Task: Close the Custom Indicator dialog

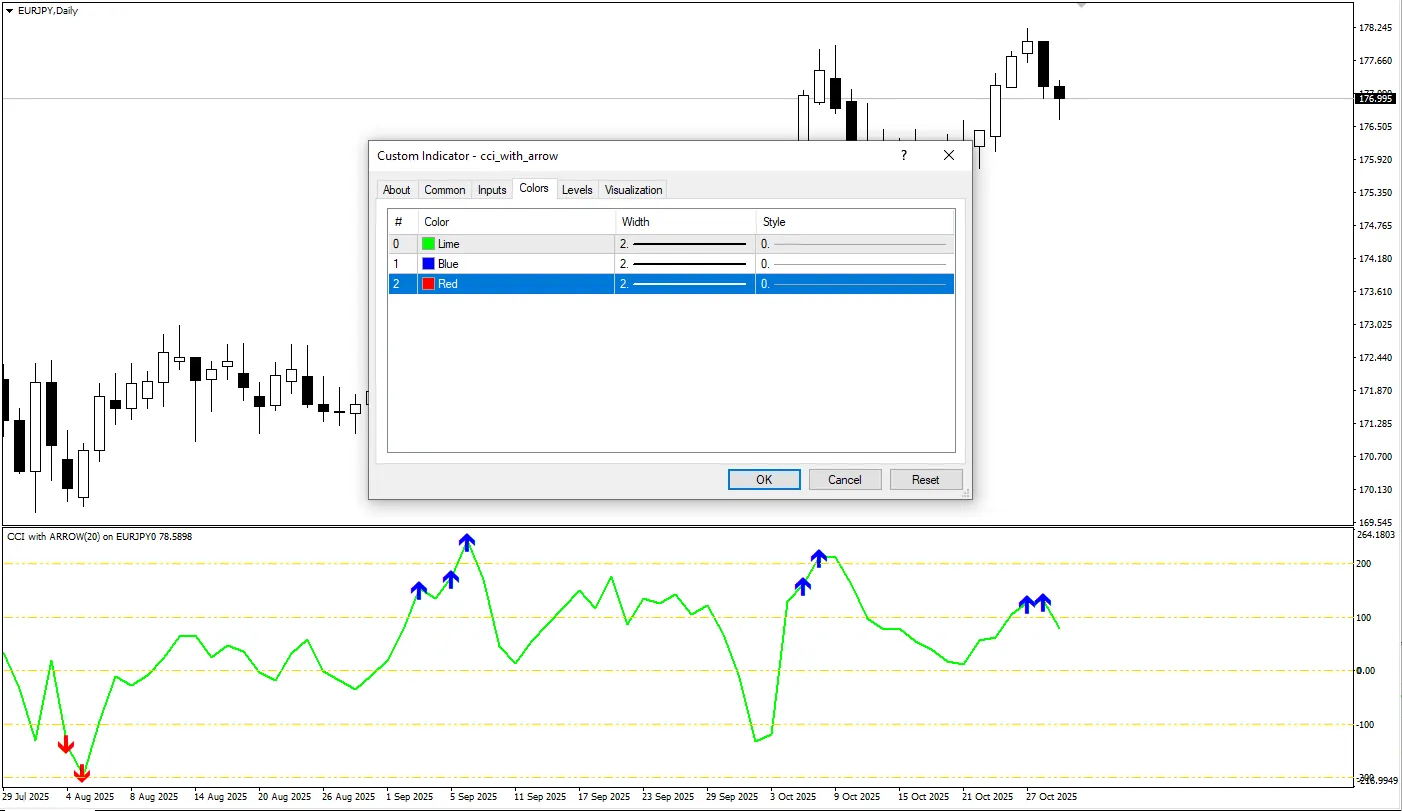Action: 949,155
